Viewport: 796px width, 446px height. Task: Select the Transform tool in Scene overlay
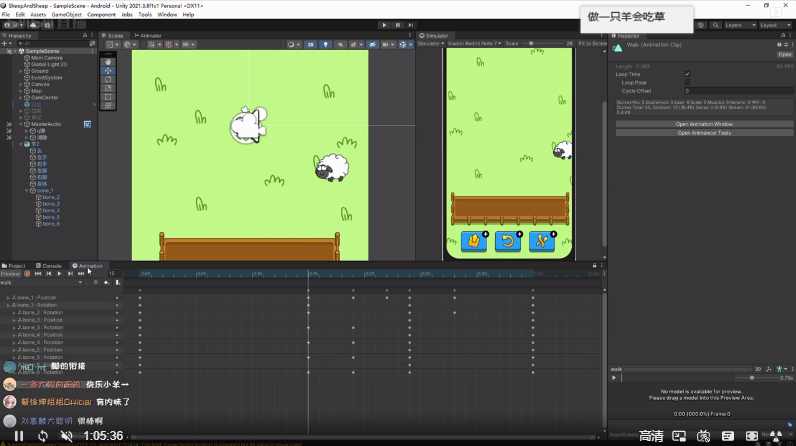pos(108,106)
